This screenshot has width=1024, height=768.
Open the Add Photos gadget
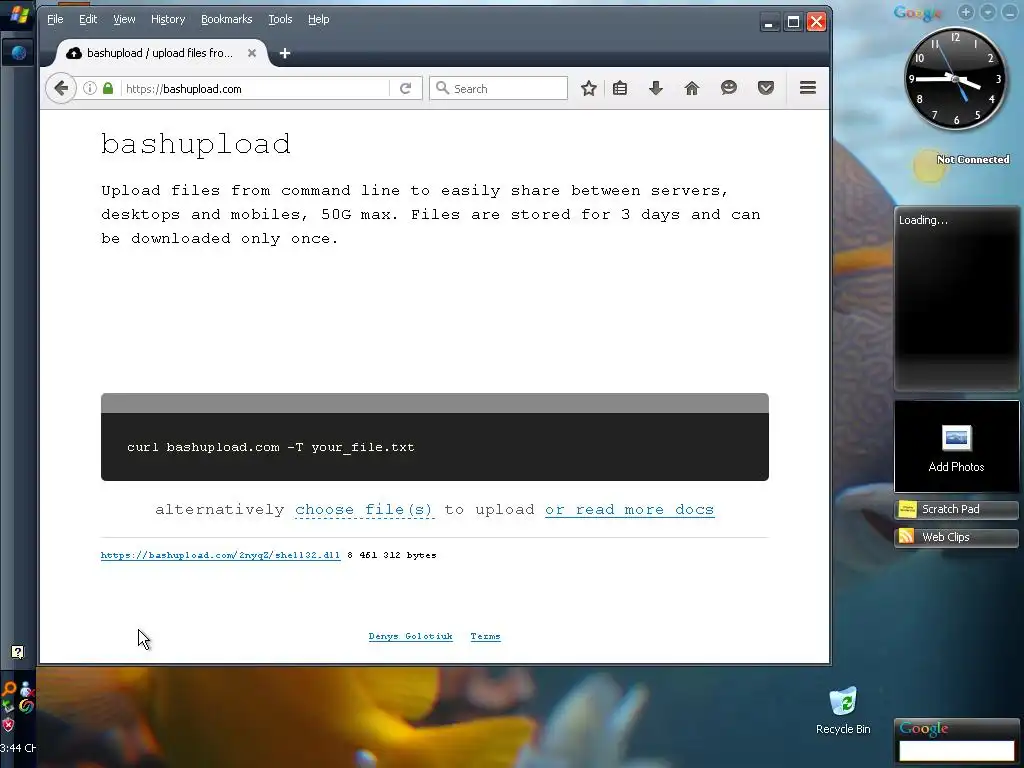956,447
